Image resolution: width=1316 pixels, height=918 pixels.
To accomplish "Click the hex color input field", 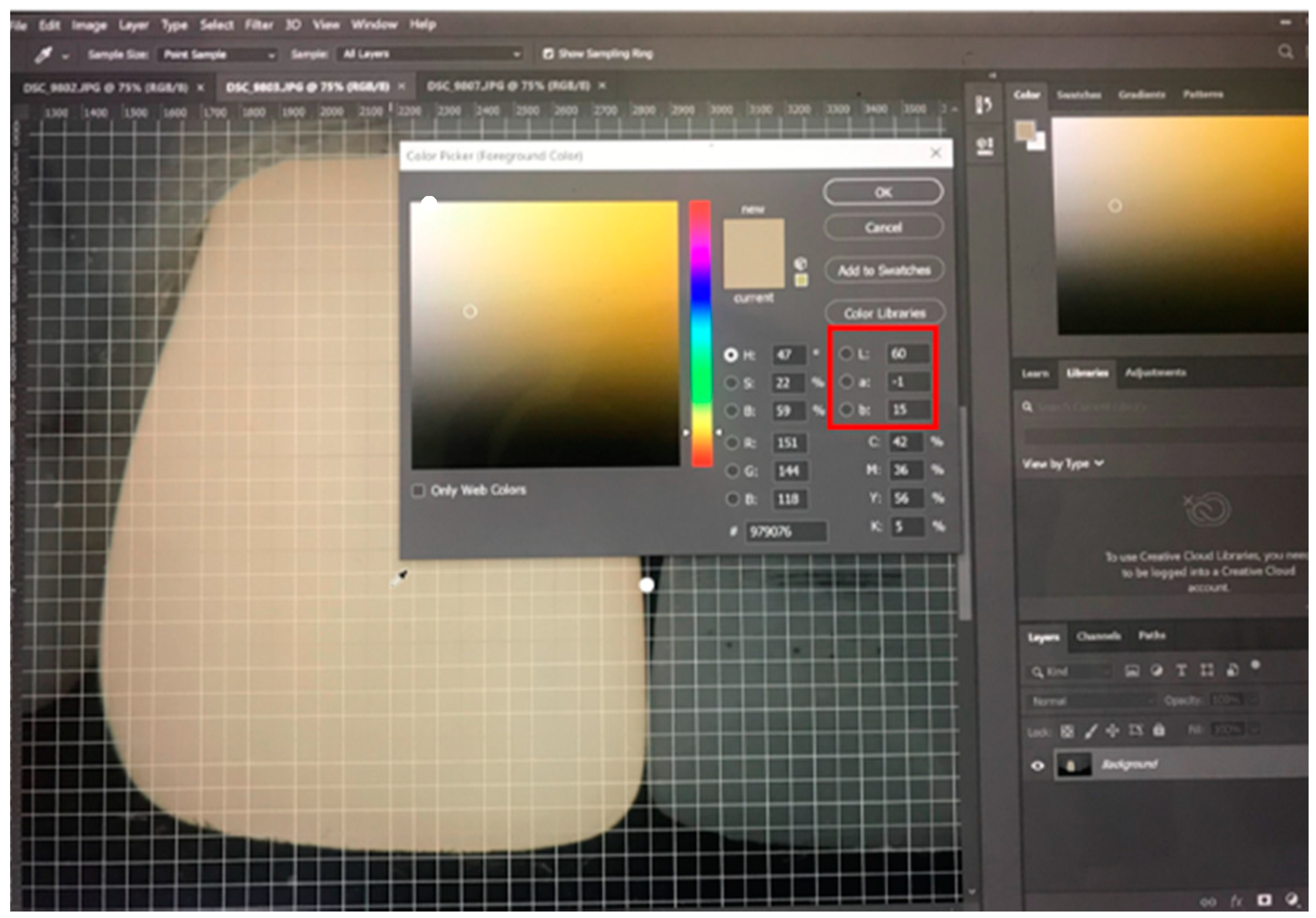I will (x=785, y=532).
